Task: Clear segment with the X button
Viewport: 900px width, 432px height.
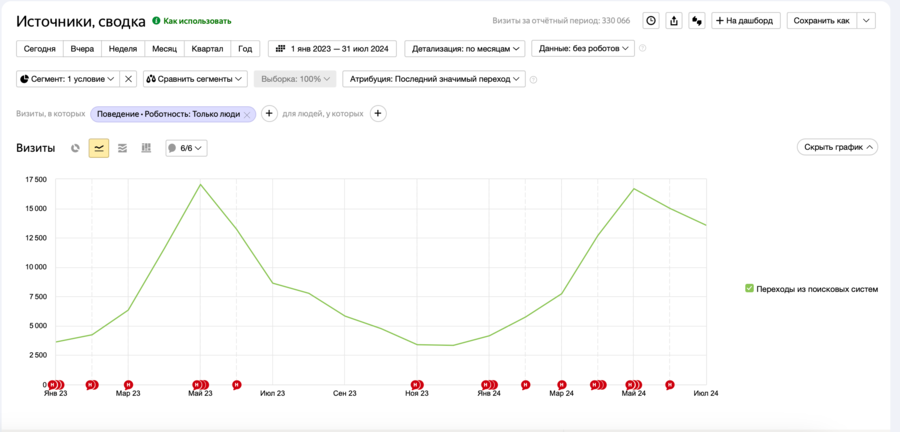Action: click(128, 79)
